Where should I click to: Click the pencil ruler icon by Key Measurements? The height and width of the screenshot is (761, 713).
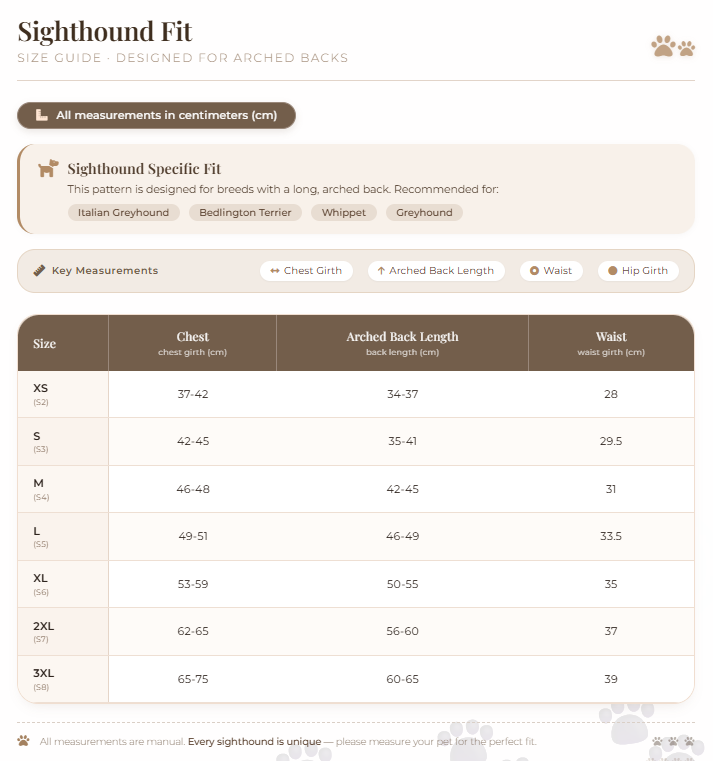[39, 271]
